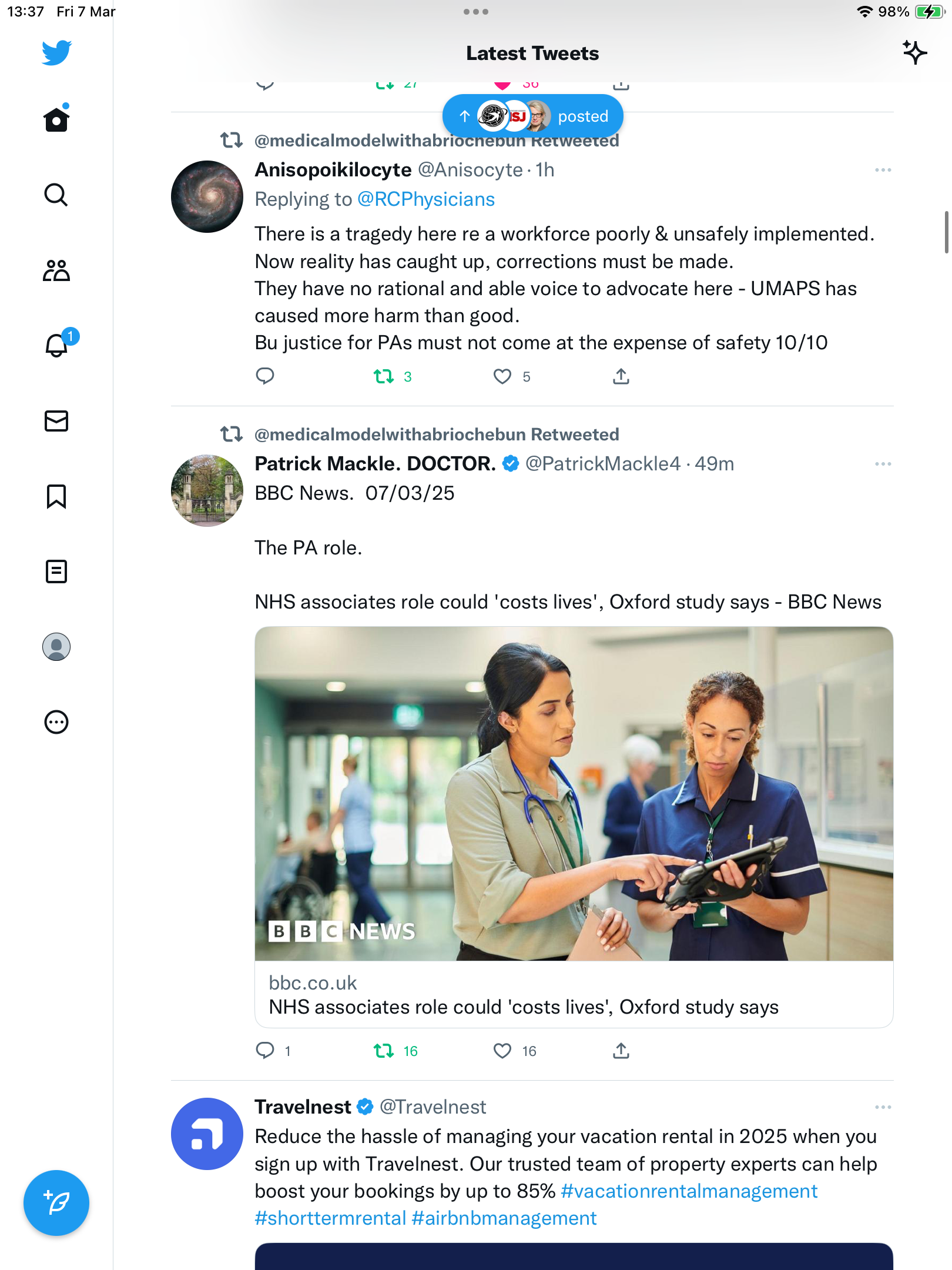The height and width of the screenshot is (1270, 952).
Task: Open Lists icon in sidebar
Action: tap(56, 571)
